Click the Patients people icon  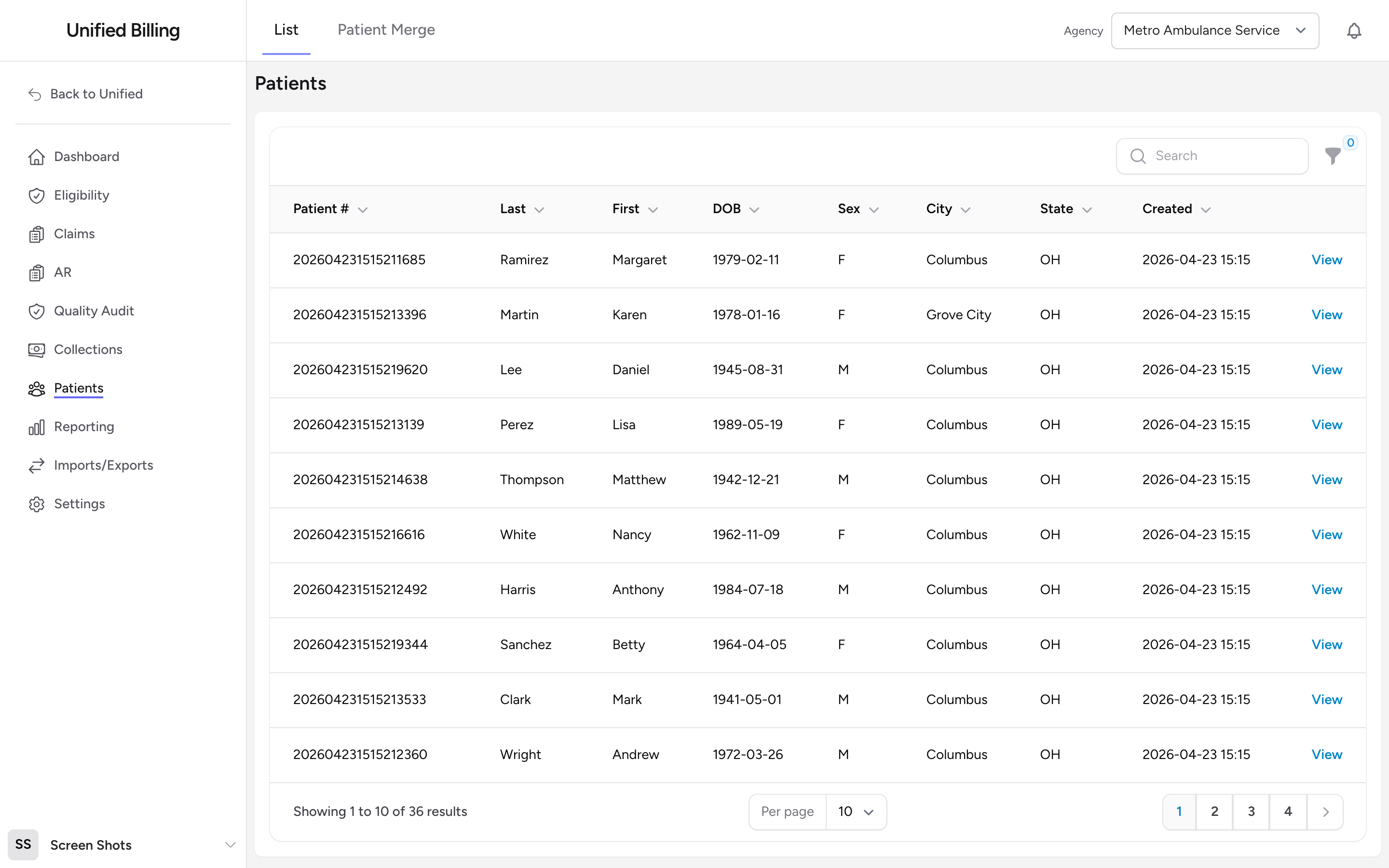click(37, 388)
